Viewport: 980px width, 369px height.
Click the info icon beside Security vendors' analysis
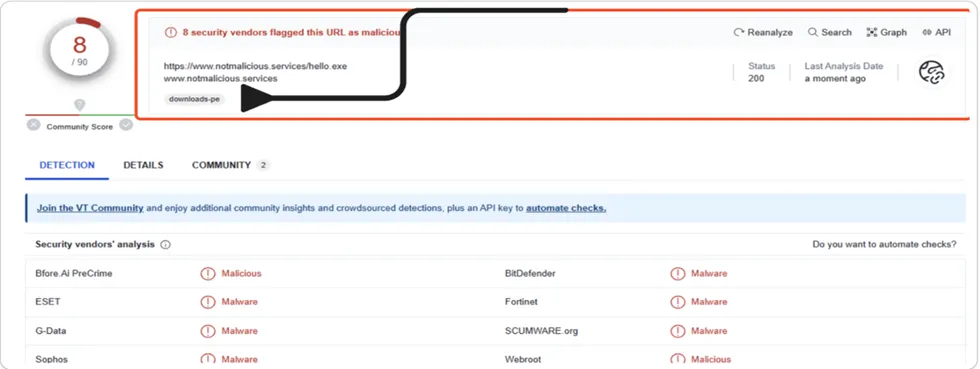click(166, 245)
